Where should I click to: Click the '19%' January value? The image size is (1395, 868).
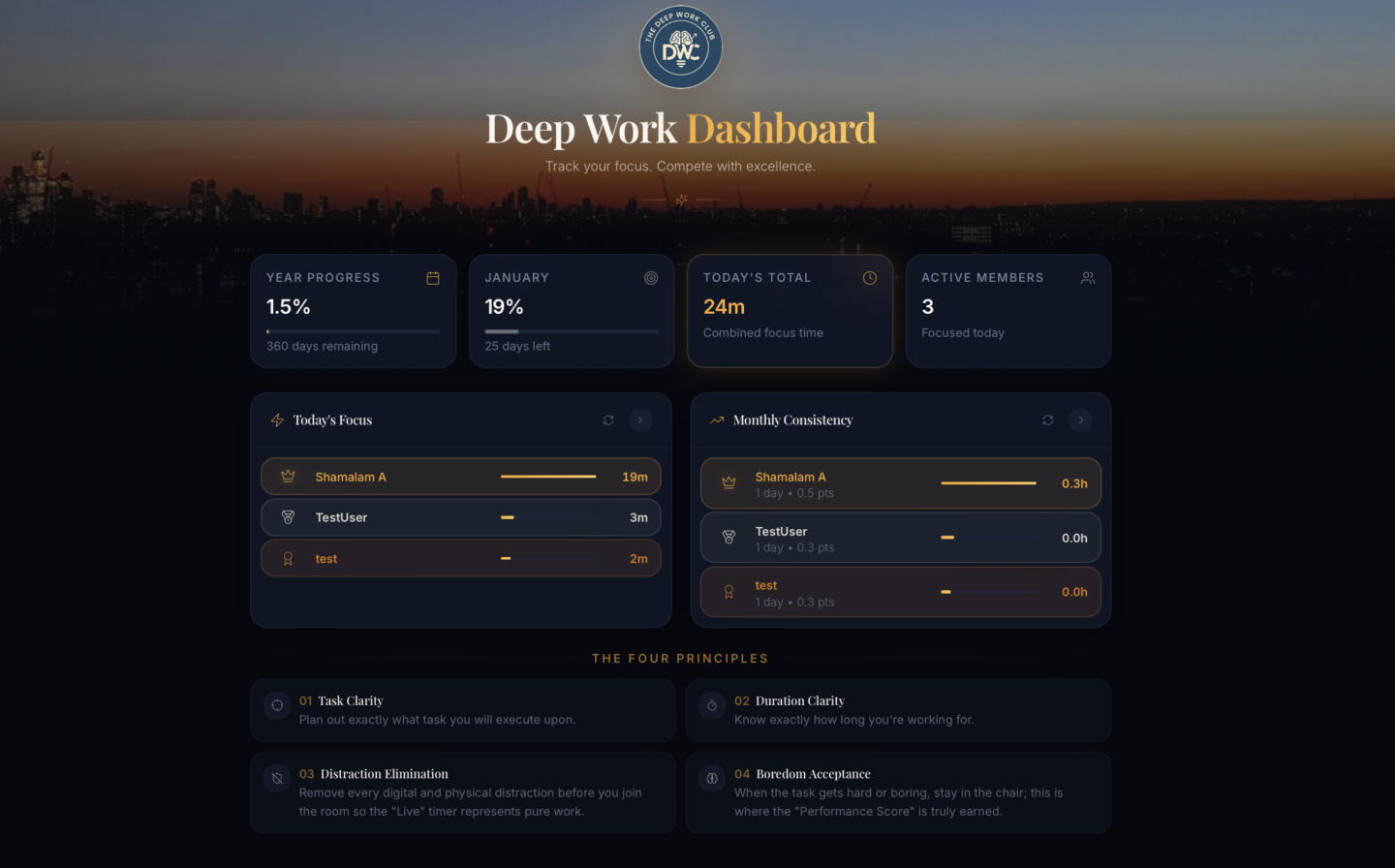pos(504,307)
